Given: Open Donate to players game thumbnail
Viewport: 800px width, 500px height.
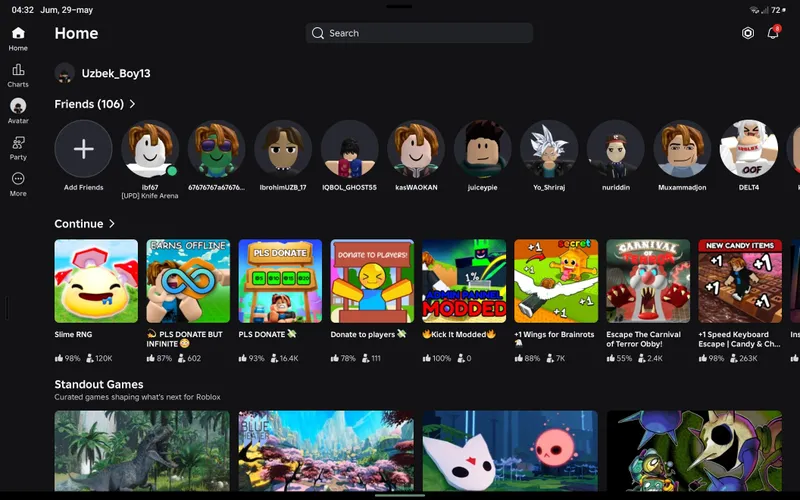Looking at the screenshot, I should click(x=372, y=281).
